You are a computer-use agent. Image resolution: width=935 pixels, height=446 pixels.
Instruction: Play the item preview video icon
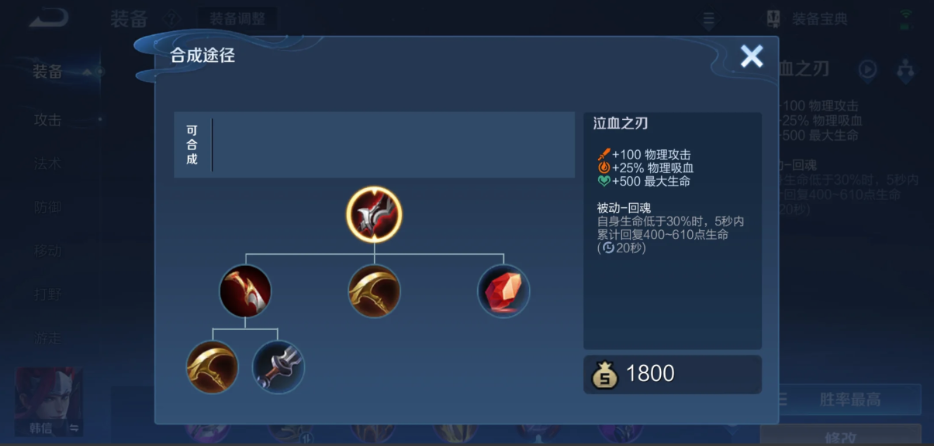pos(868,70)
